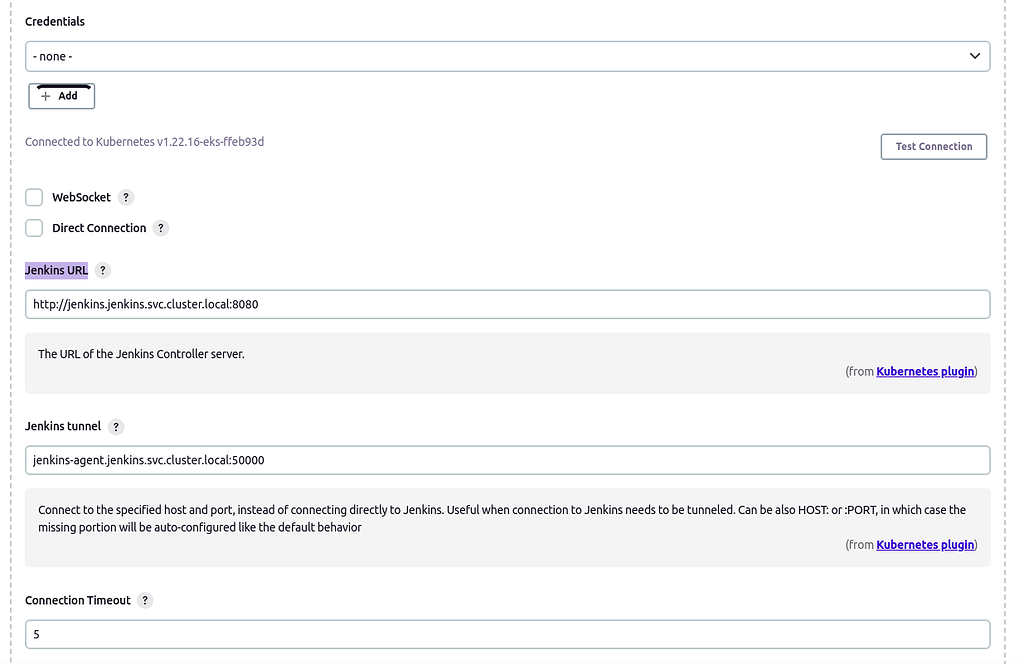The image size is (1024, 664).
Task: Click the plus icon on the Add button
Action: coord(46,96)
